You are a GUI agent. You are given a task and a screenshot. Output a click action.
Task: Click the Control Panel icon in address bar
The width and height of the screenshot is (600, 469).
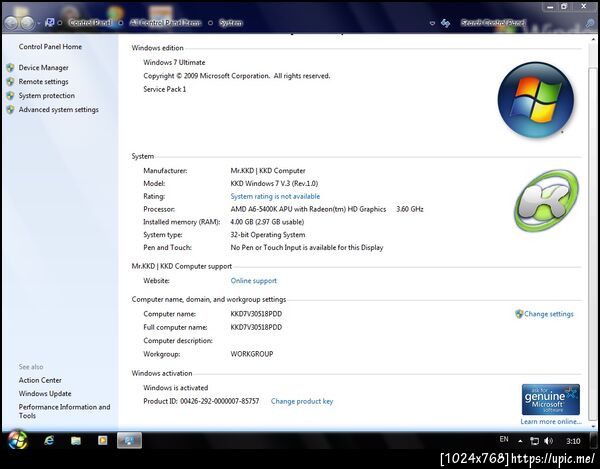(x=49, y=23)
